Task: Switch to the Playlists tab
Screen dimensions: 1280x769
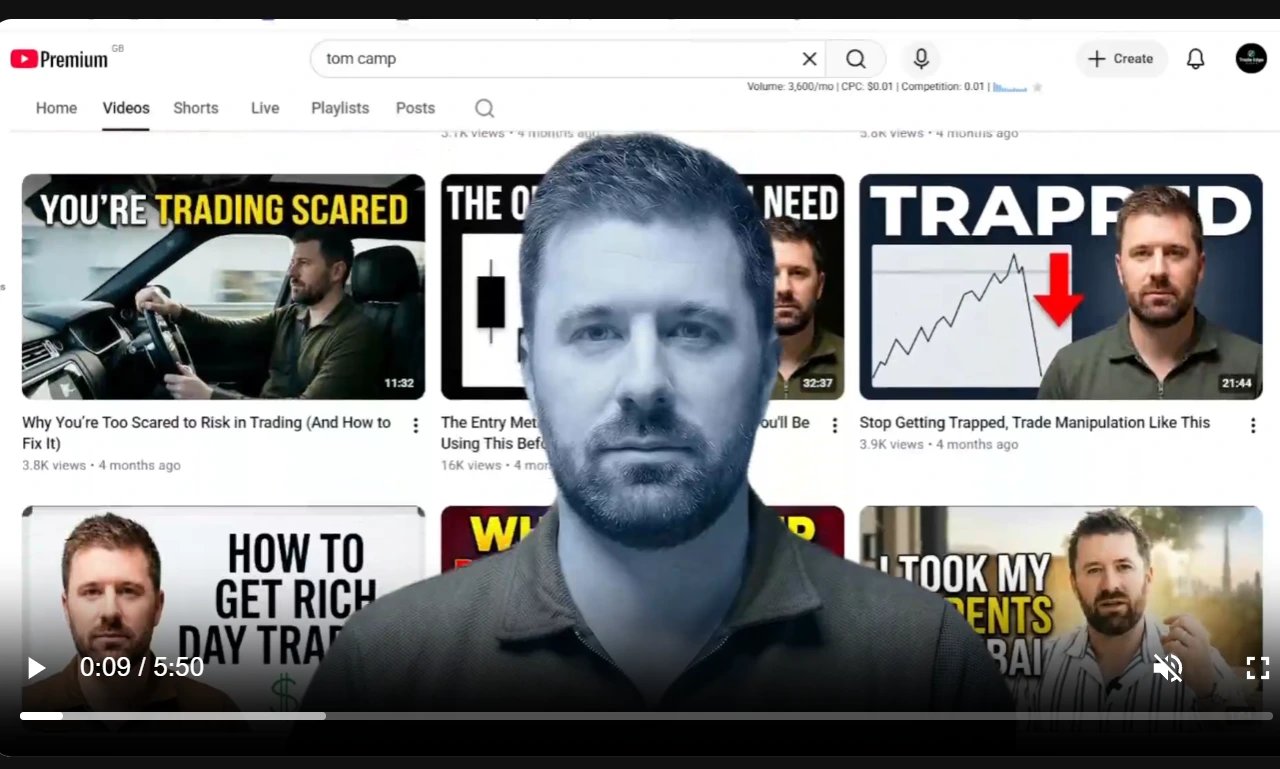Action: (x=340, y=108)
